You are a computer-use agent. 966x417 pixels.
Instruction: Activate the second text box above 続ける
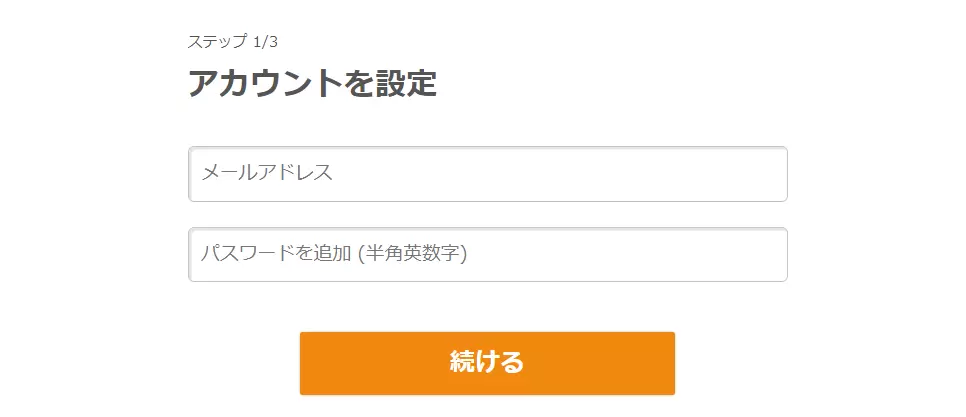coord(487,254)
